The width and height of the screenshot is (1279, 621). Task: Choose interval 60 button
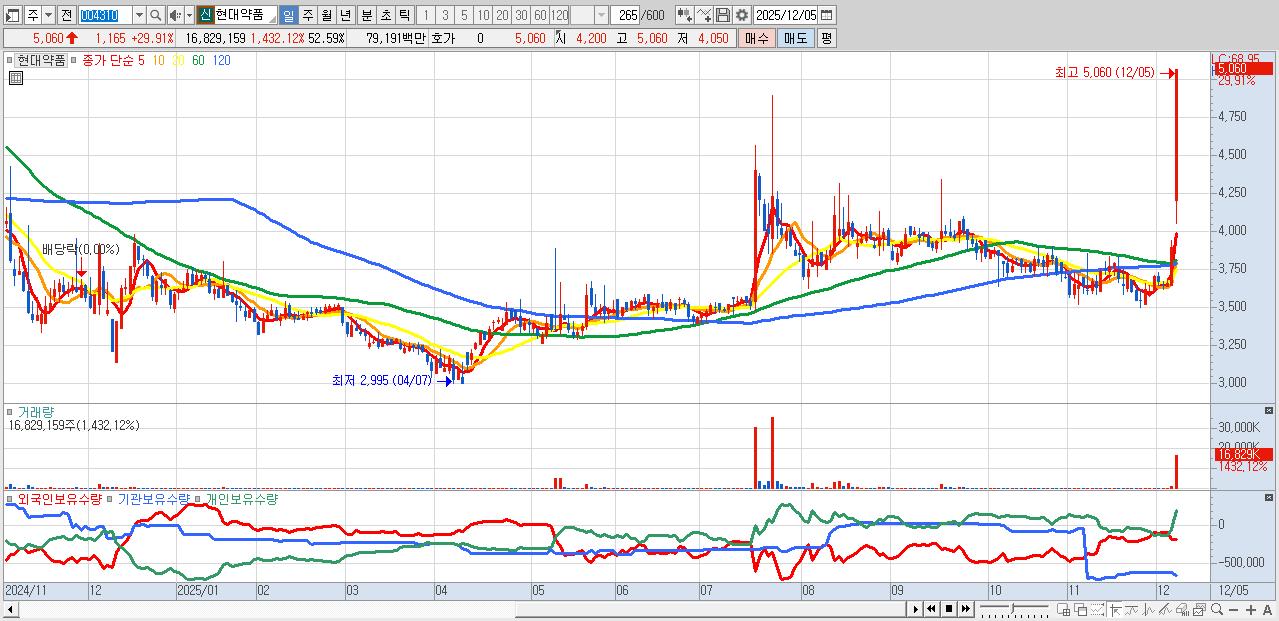click(x=540, y=15)
